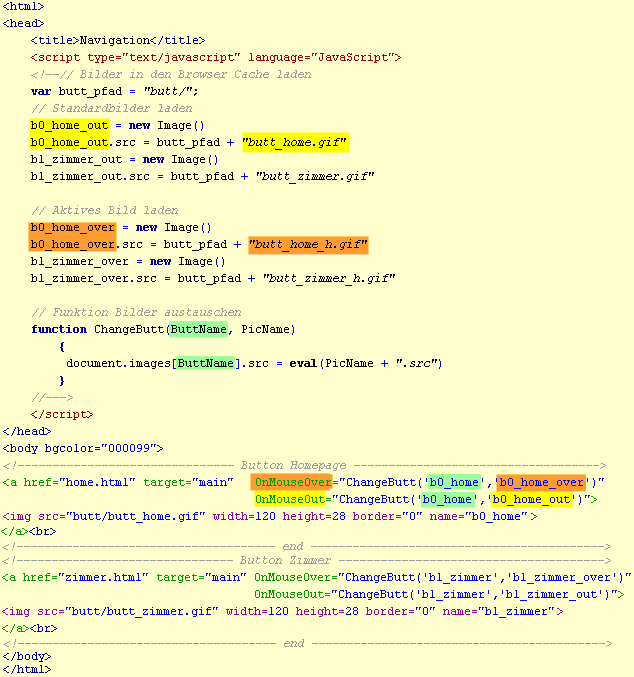Click the <body bgcolor="000099"> tag
Image resolution: width=634 pixels, height=677 pixels.
pyautogui.click(x=83, y=449)
